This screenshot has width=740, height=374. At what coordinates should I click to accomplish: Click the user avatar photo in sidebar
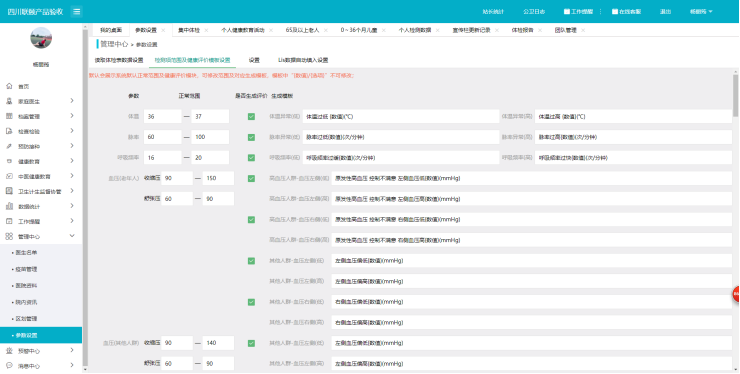tap(41, 38)
